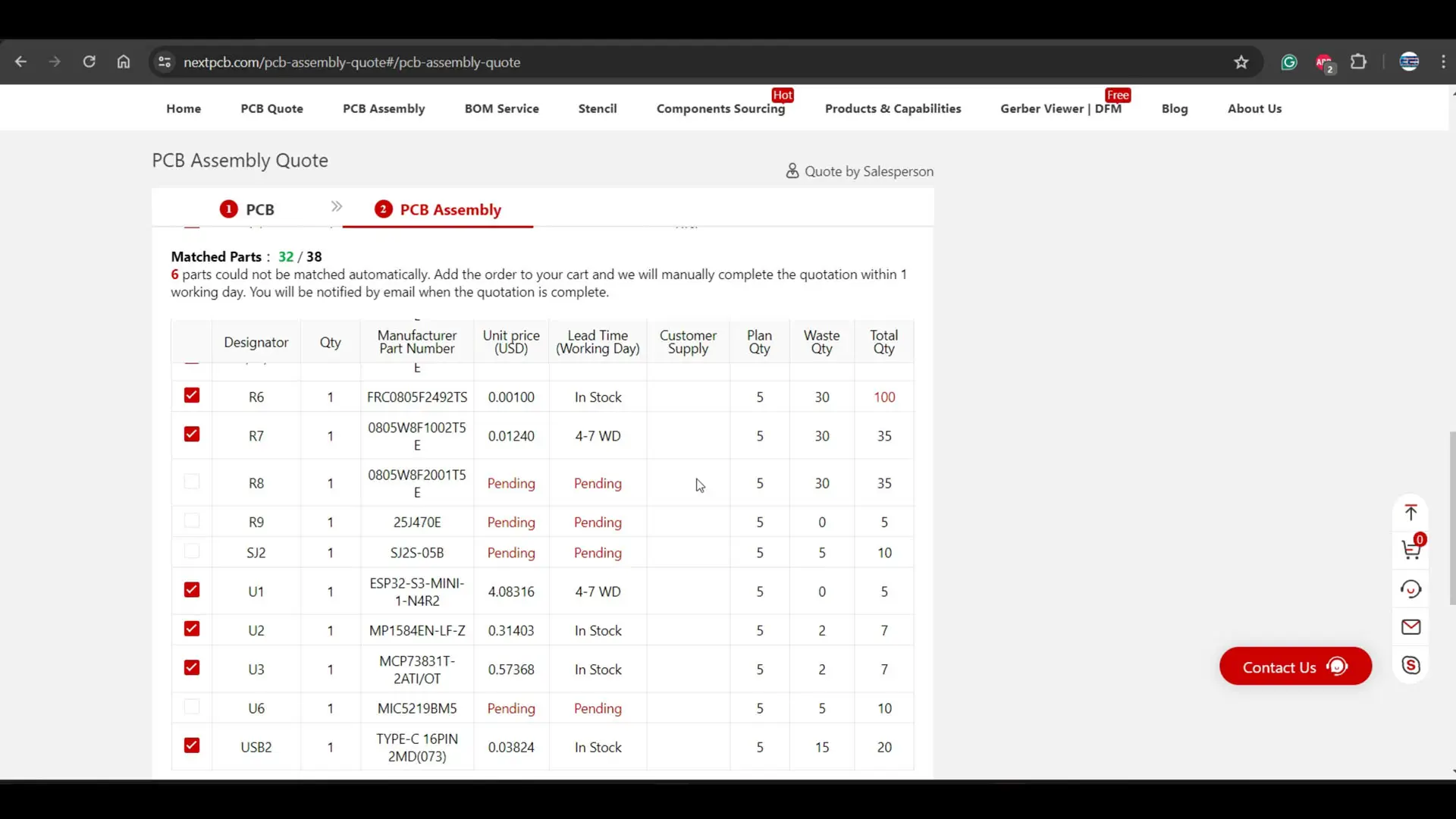This screenshot has width=1456, height=819.
Task: Check the R8 pending part checkbox
Action: [x=192, y=482]
